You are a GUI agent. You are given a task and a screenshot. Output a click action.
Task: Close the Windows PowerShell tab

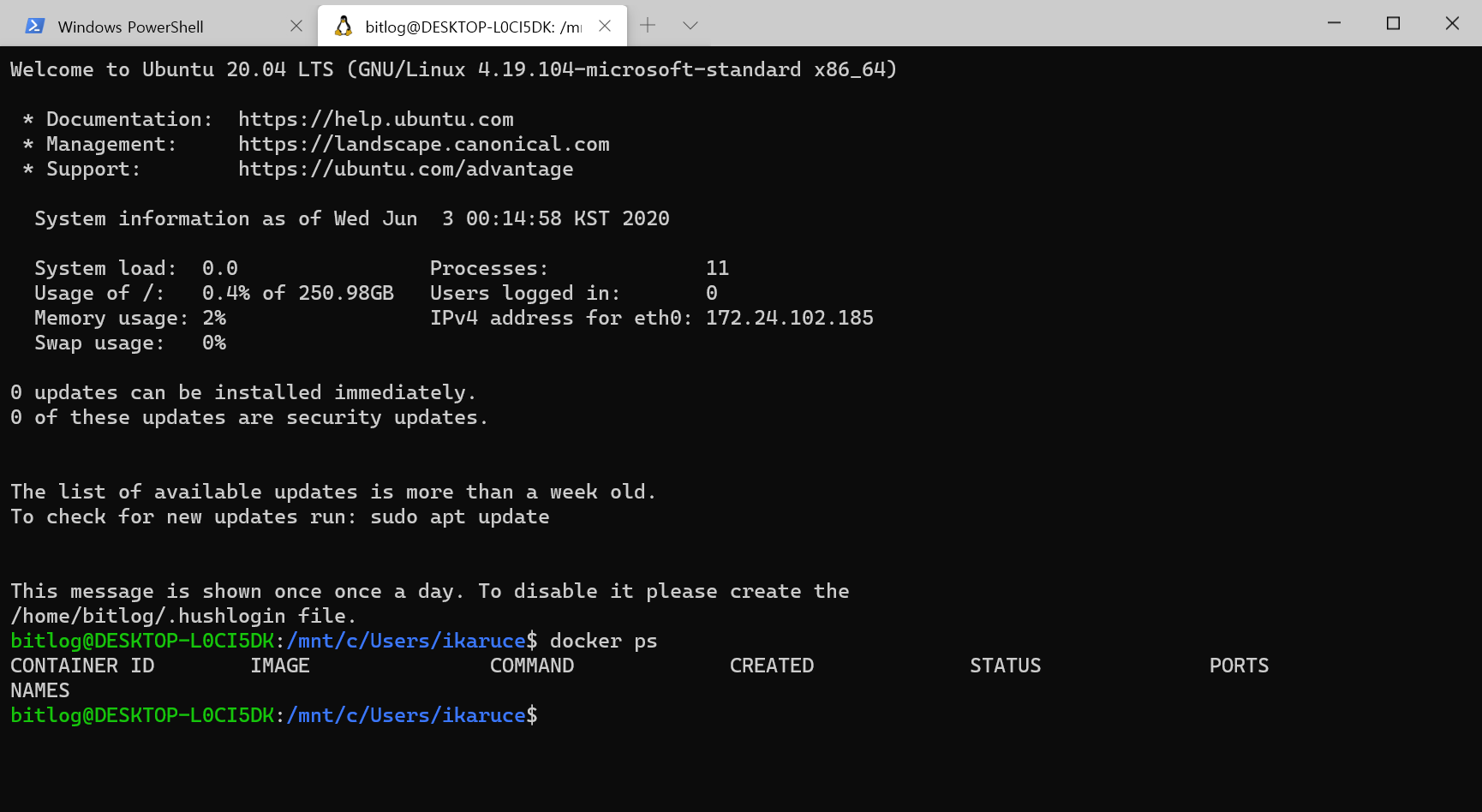[x=296, y=26]
